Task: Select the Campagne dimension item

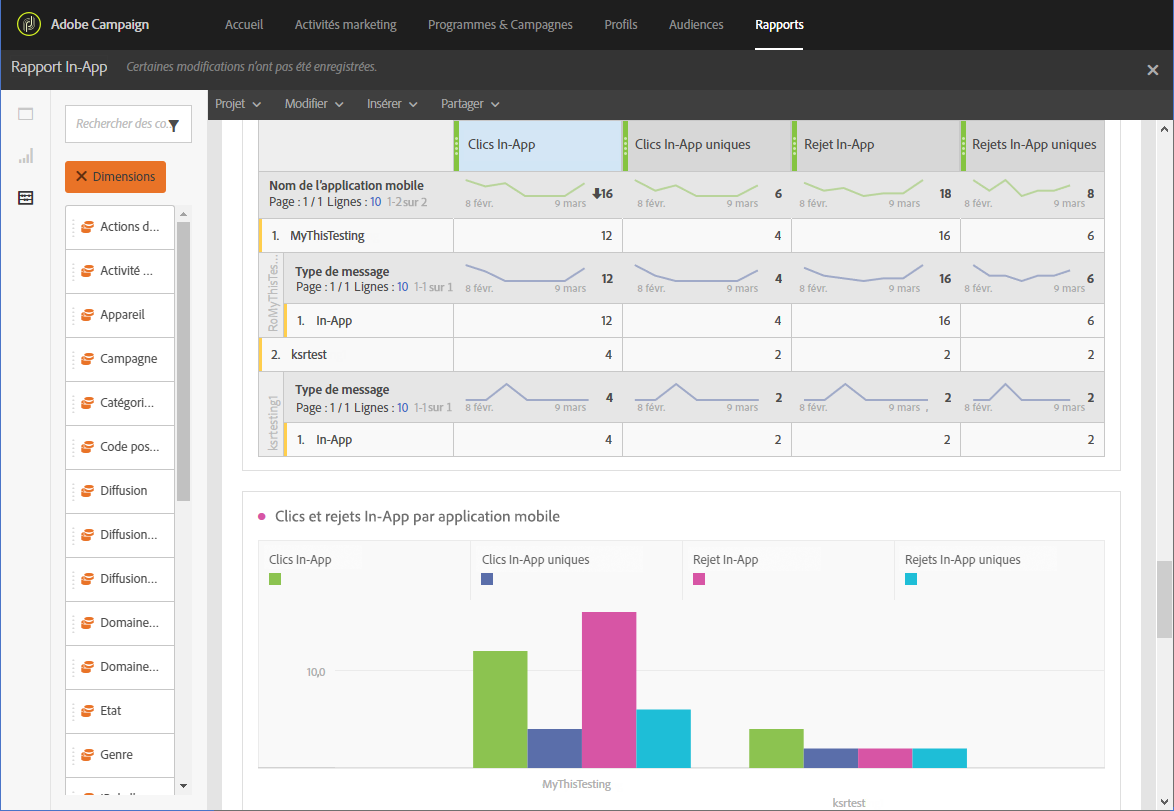Action: pyautogui.click(x=120, y=359)
